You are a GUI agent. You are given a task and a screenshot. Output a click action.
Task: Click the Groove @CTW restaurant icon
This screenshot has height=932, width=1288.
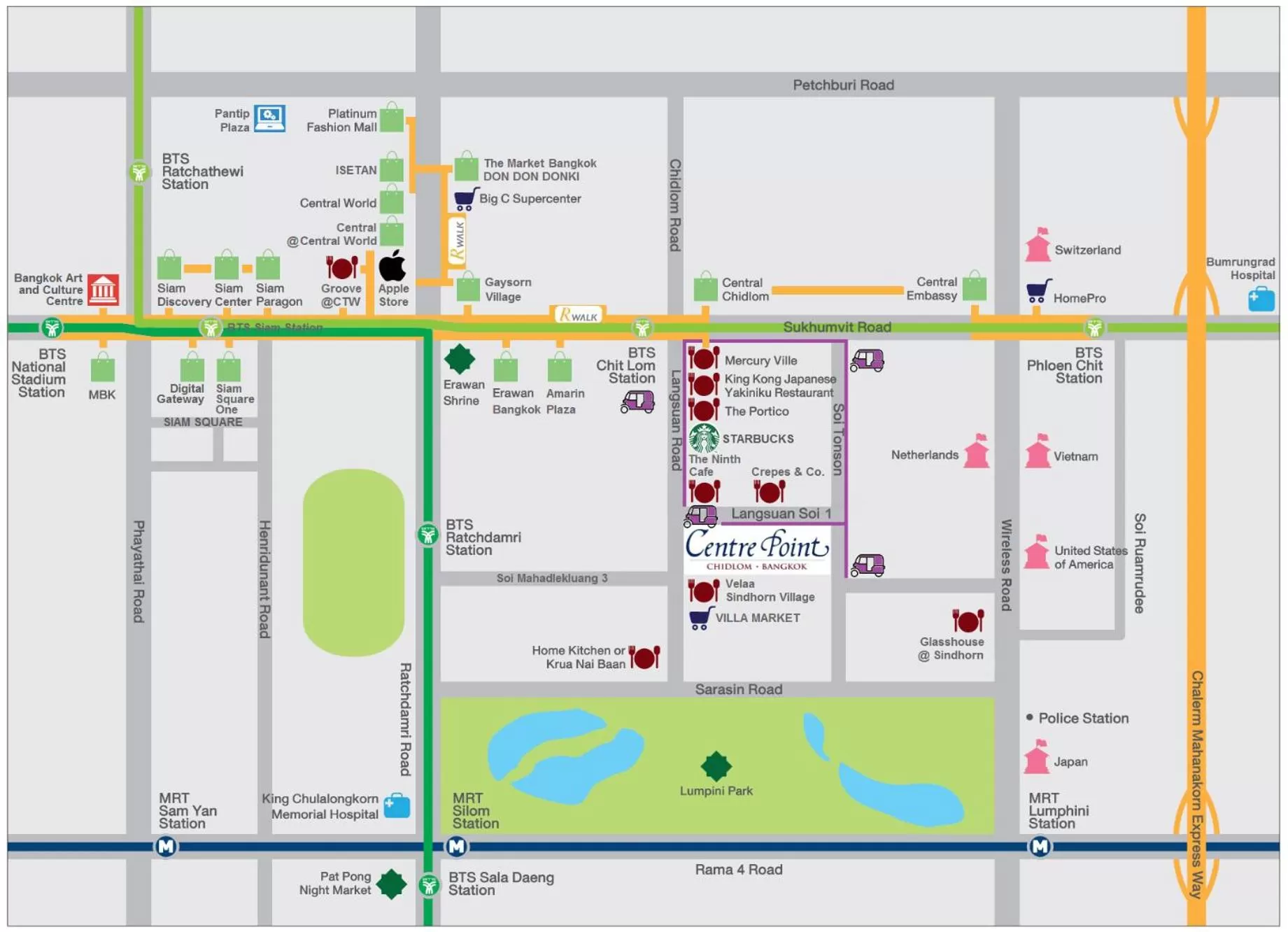pos(341,267)
